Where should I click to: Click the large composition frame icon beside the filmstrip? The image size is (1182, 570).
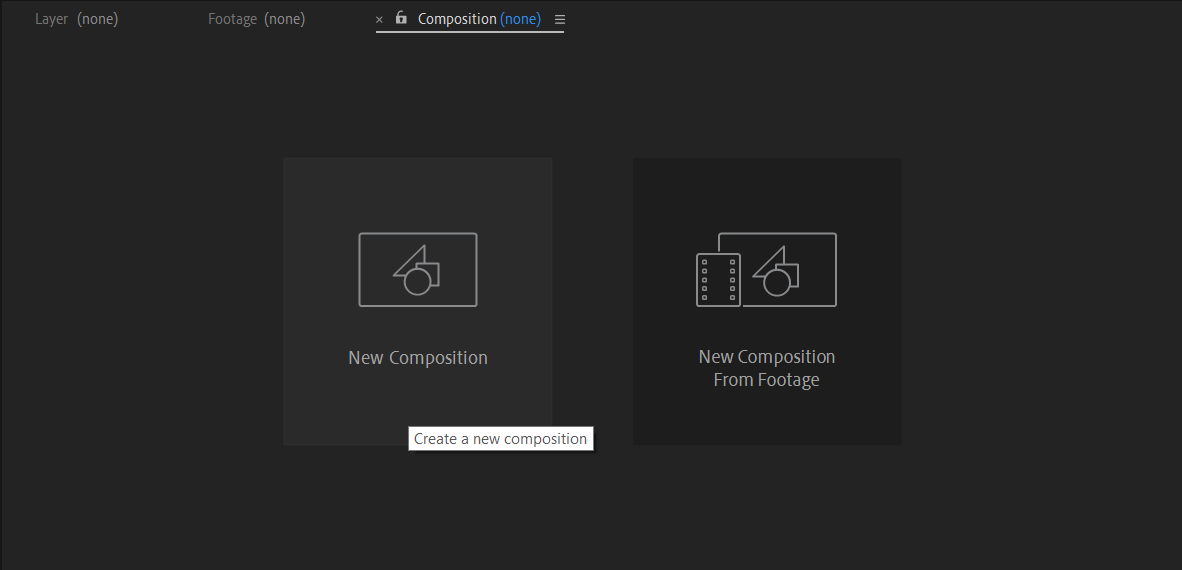pos(789,269)
